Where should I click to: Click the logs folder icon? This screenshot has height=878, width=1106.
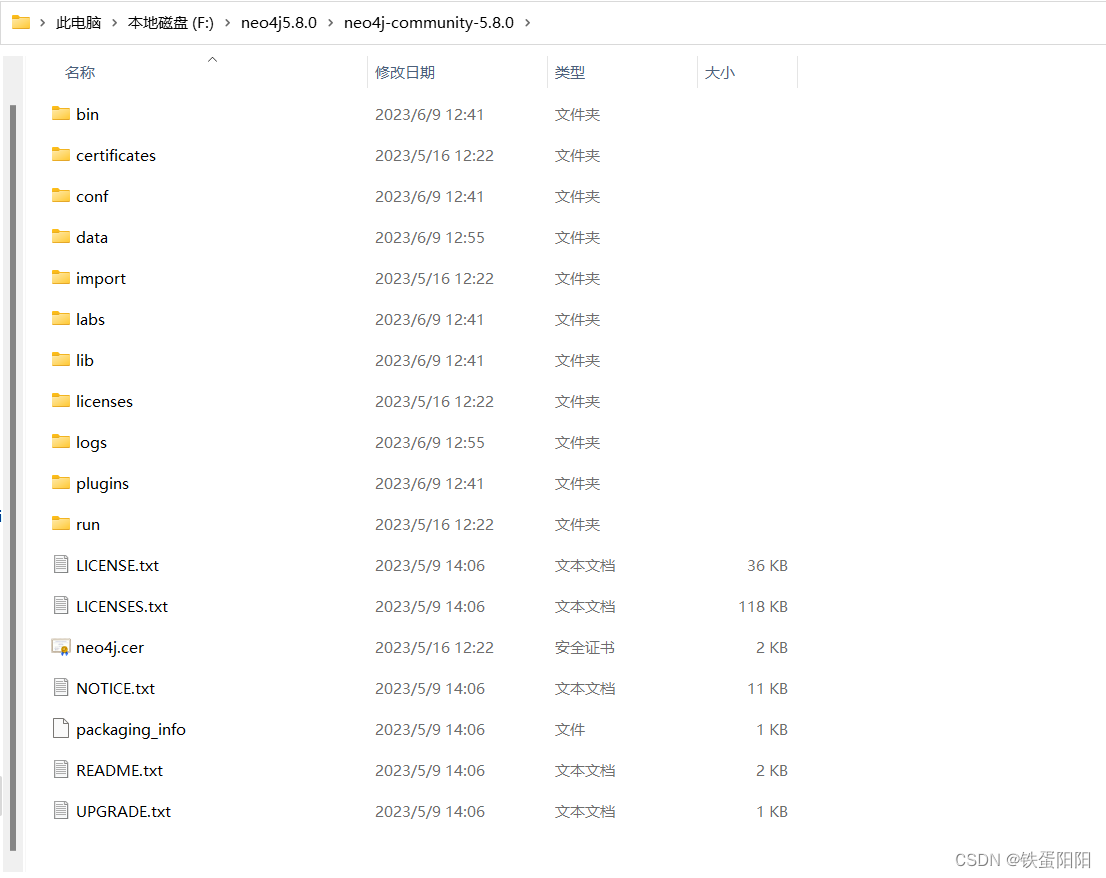click(x=61, y=441)
